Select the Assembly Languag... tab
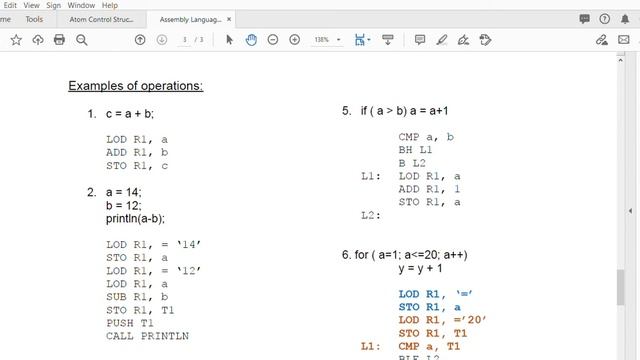Image resolution: width=640 pixels, height=360 pixels. [x=190, y=19]
